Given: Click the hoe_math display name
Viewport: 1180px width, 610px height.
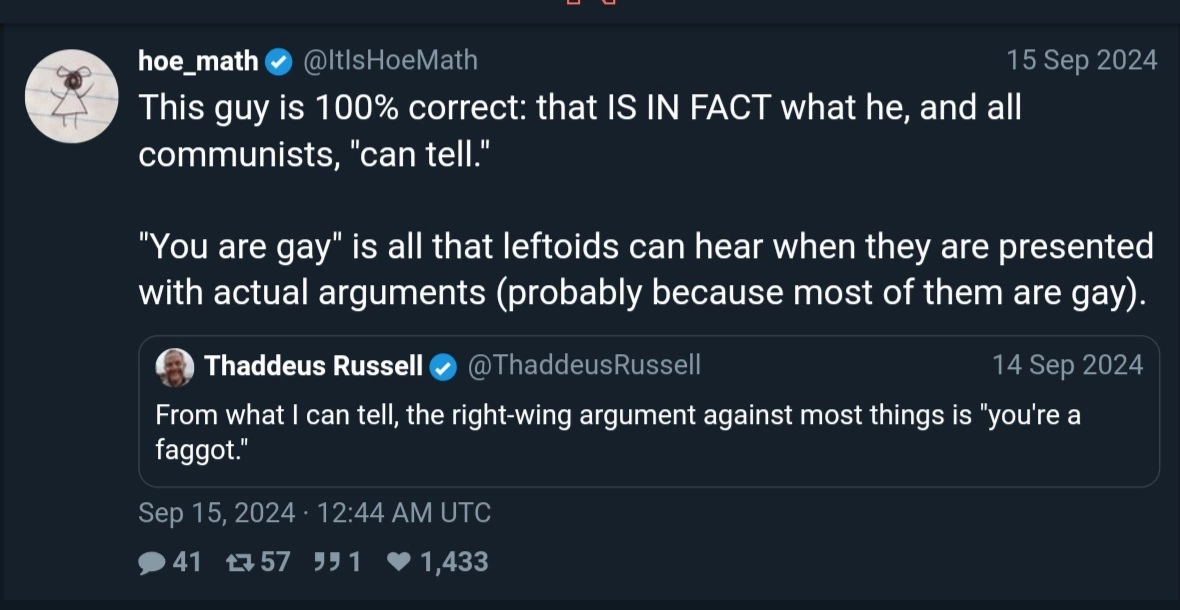Looking at the screenshot, I should (x=199, y=61).
